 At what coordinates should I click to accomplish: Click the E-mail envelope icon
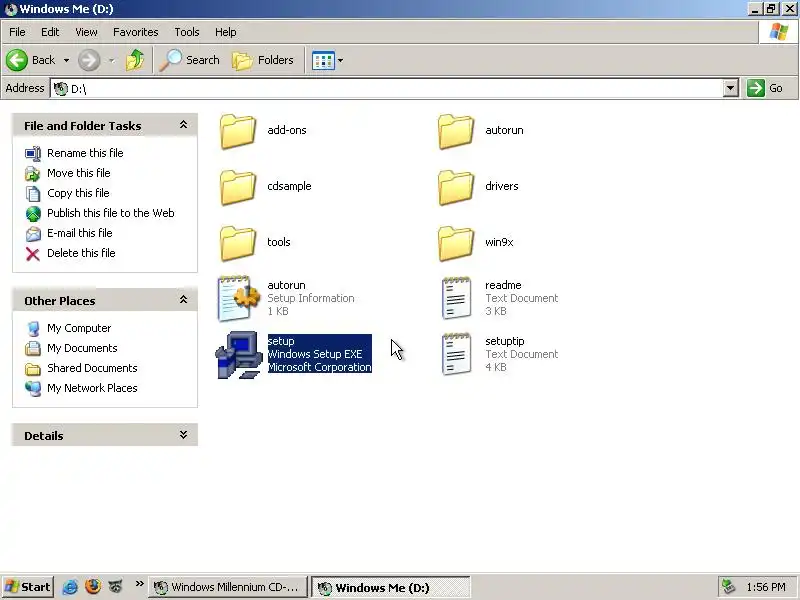pyautogui.click(x=33, y=234)
